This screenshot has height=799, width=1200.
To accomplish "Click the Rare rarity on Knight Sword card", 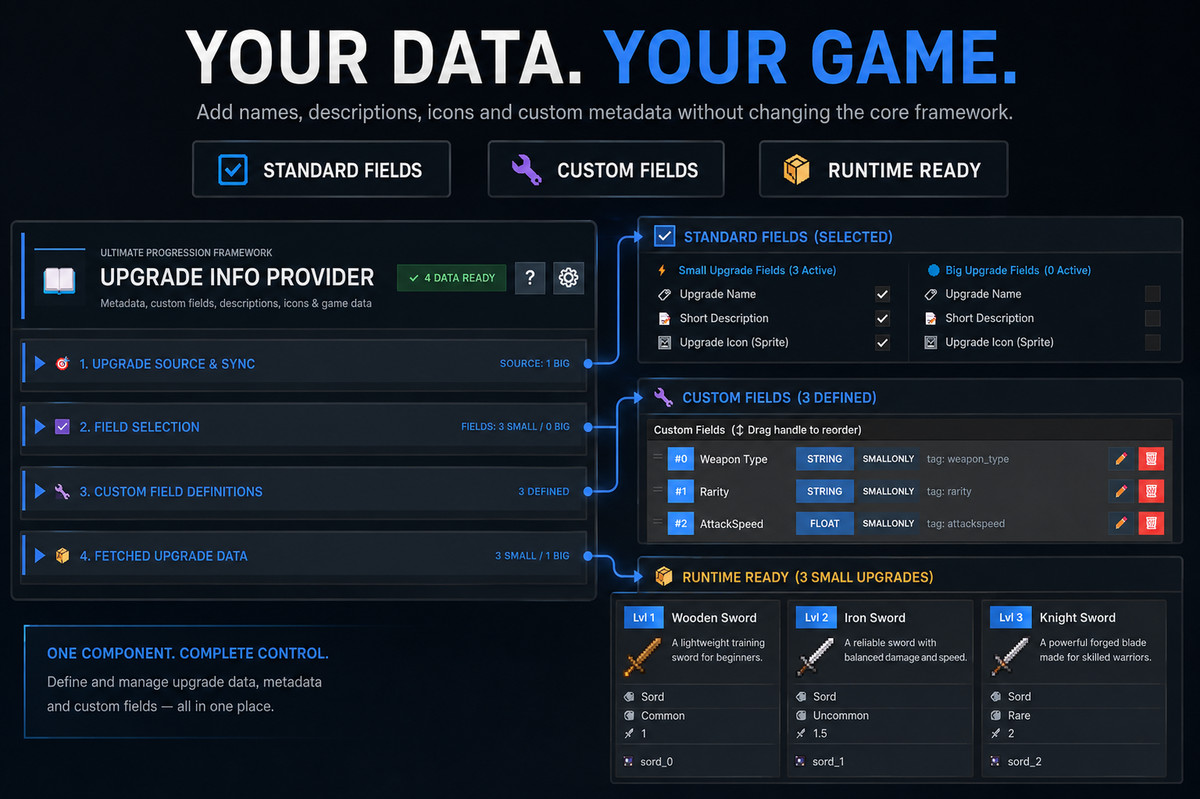I will tap(1019, 715).
